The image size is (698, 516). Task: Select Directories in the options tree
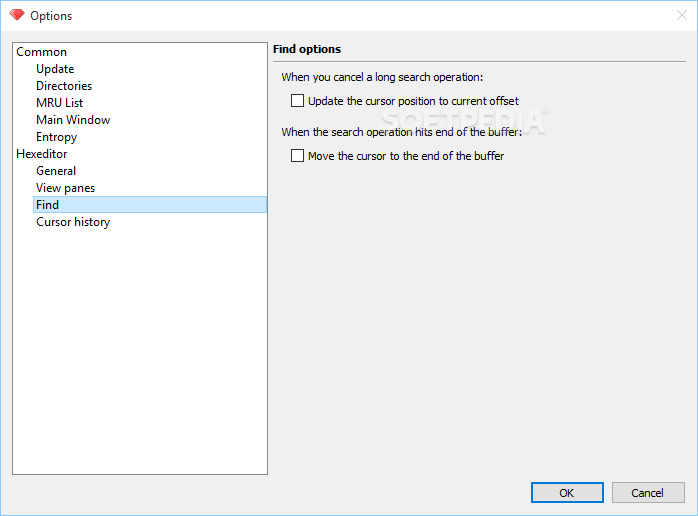pos(64,86)
